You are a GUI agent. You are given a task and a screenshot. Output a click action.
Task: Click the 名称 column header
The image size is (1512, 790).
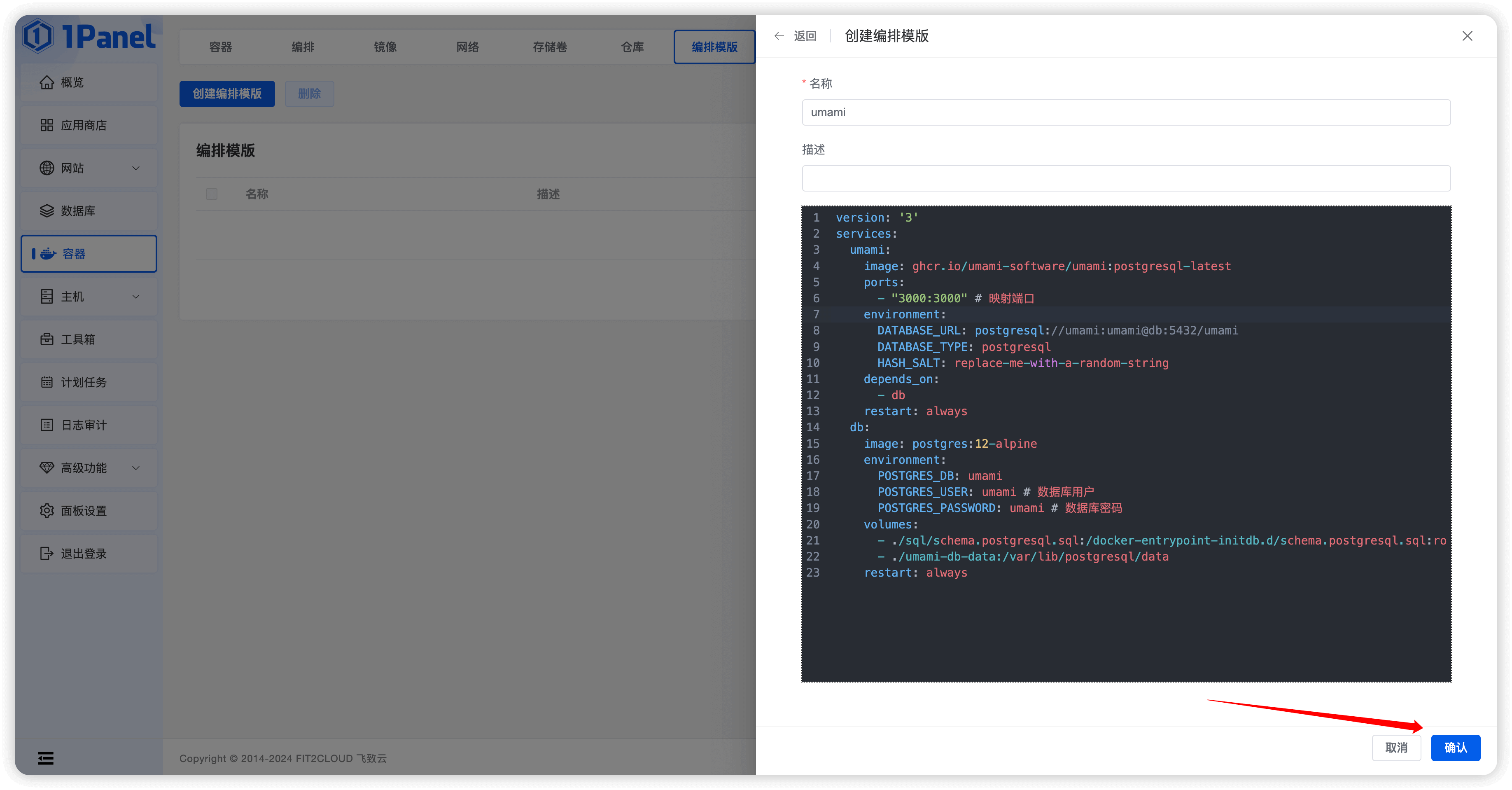click(257, 194)
